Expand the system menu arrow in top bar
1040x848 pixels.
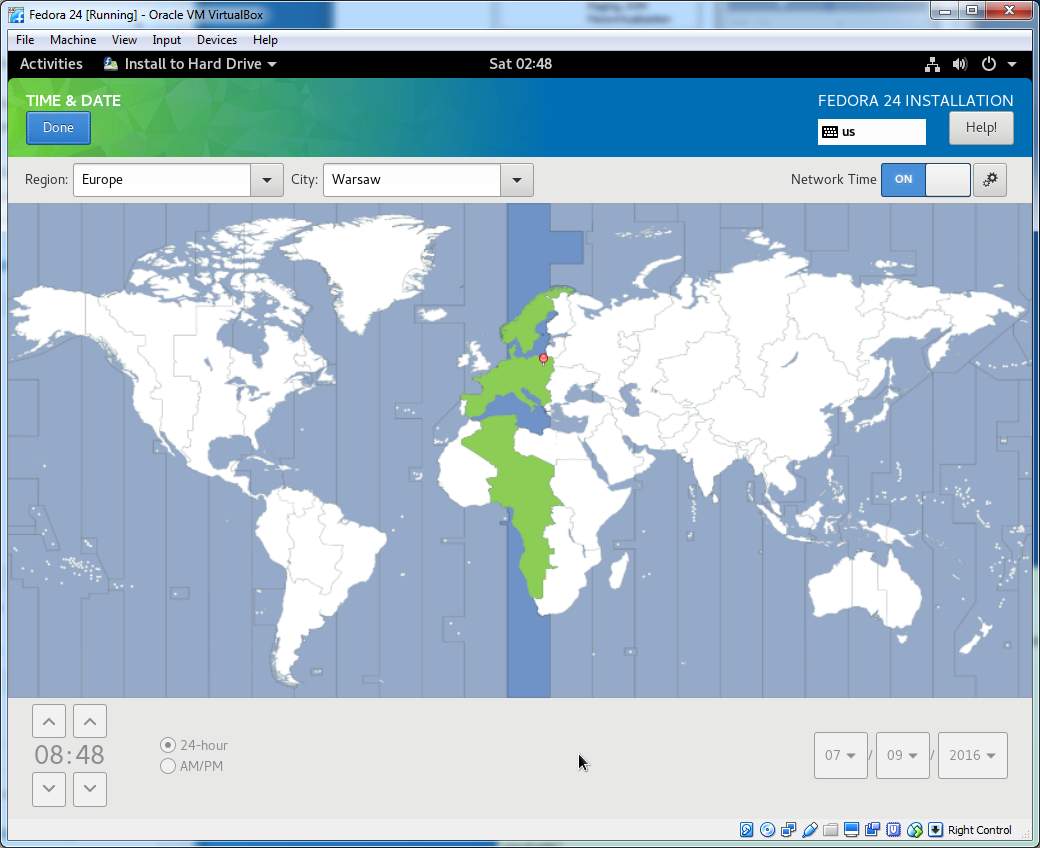click(x=1012, y=64)
